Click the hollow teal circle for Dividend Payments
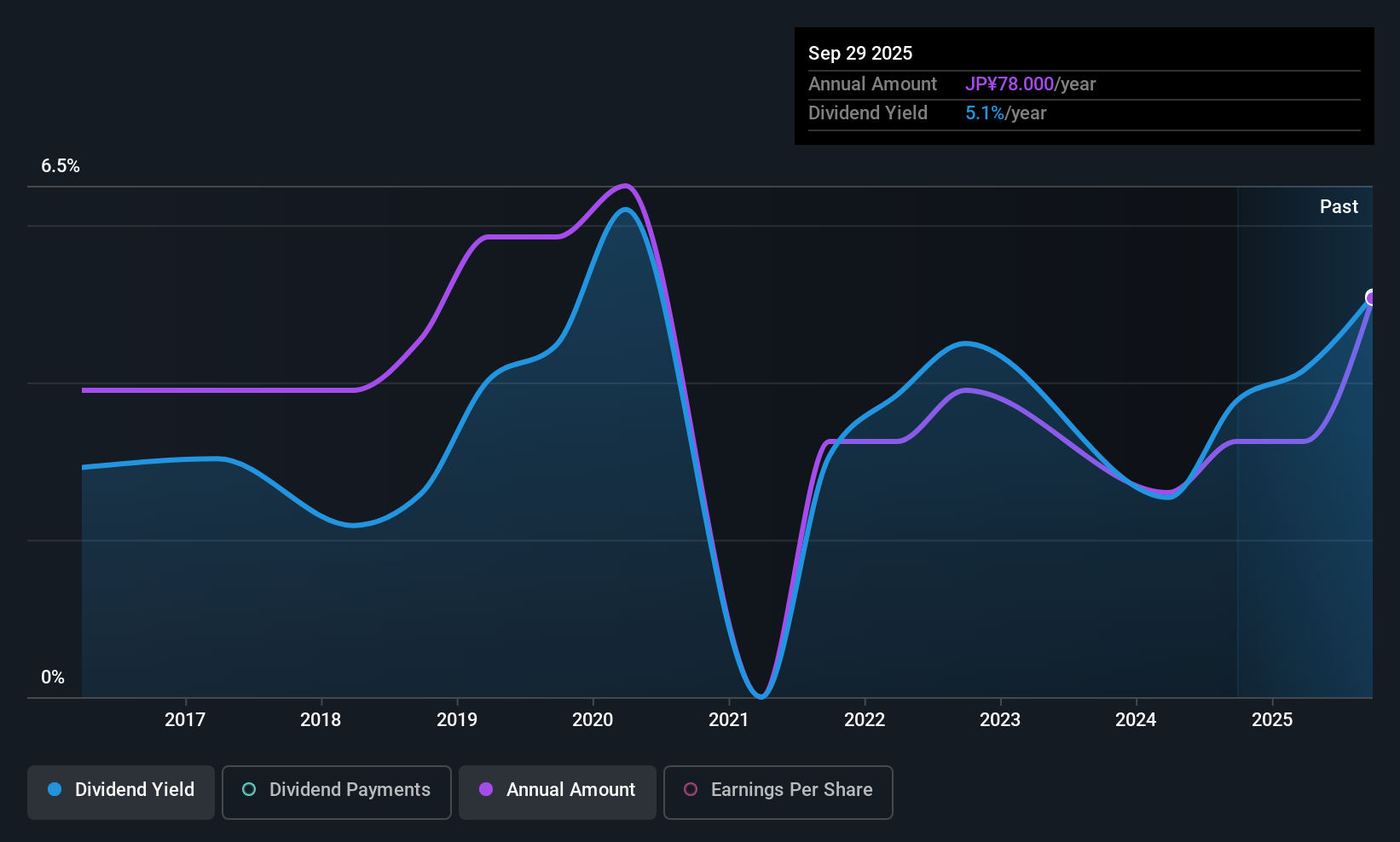Screen dimensions: 1400x842 (x=249, y=790)
